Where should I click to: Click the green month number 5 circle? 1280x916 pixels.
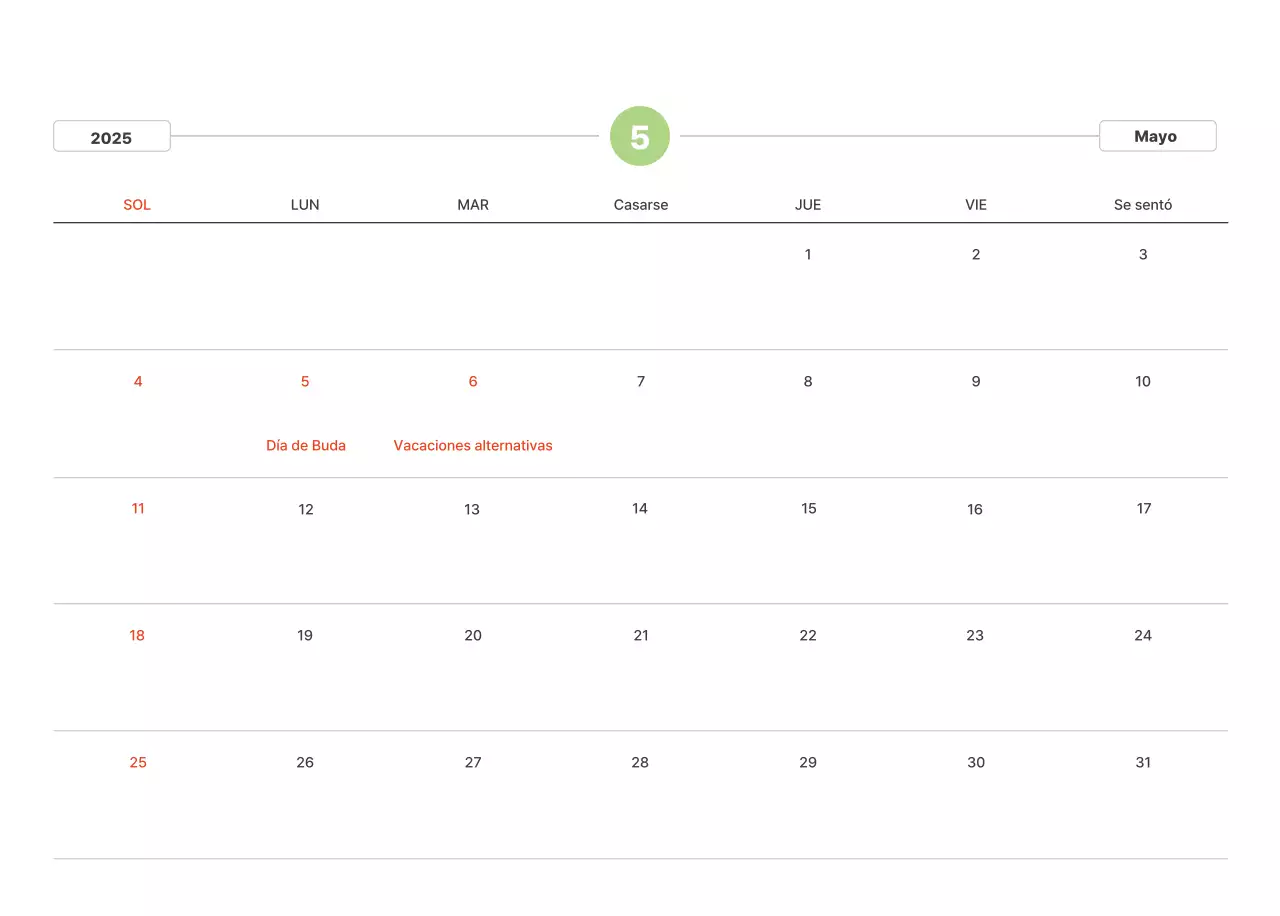coord(640,136)
